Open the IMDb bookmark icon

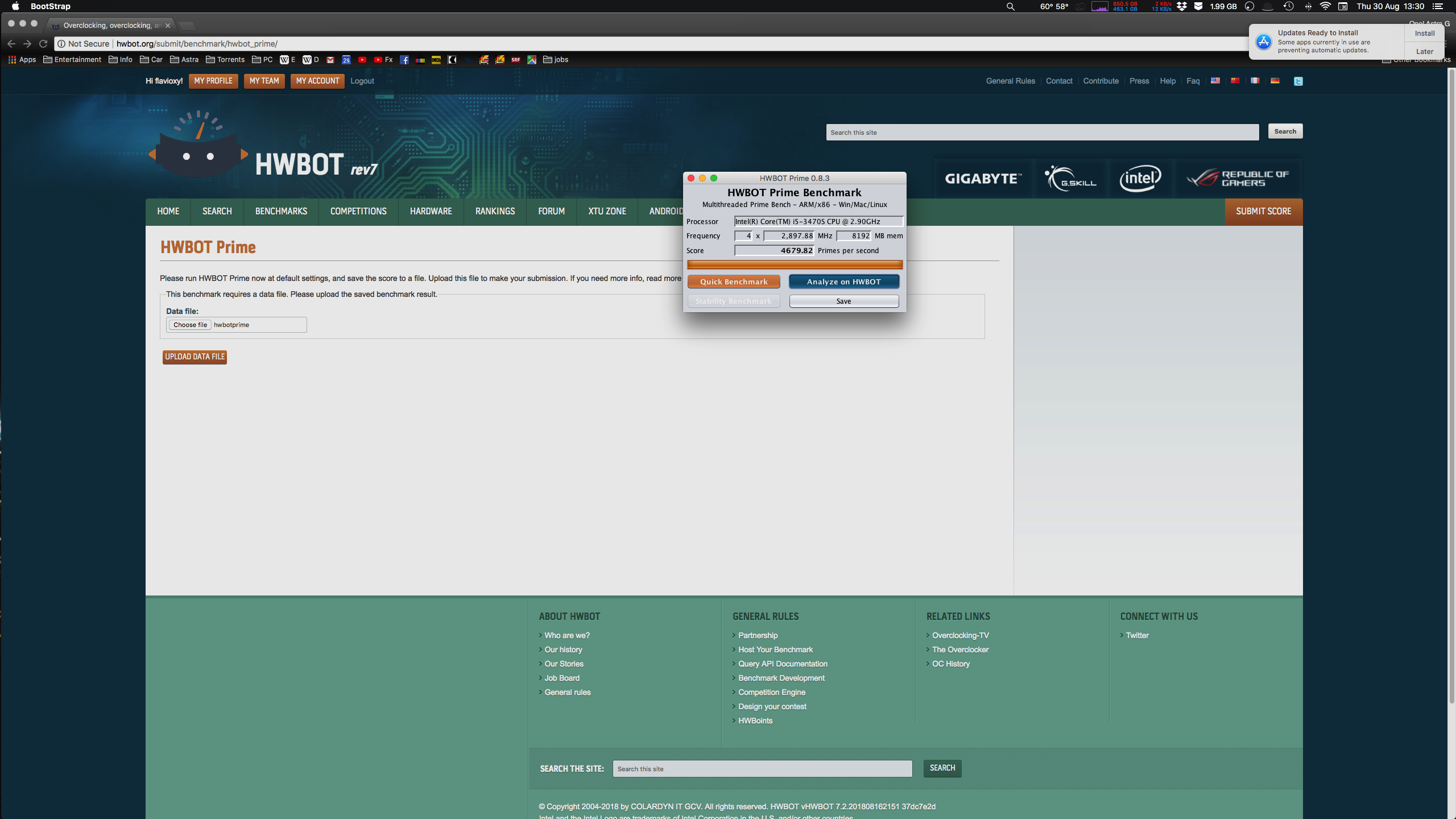pos(436,60)
